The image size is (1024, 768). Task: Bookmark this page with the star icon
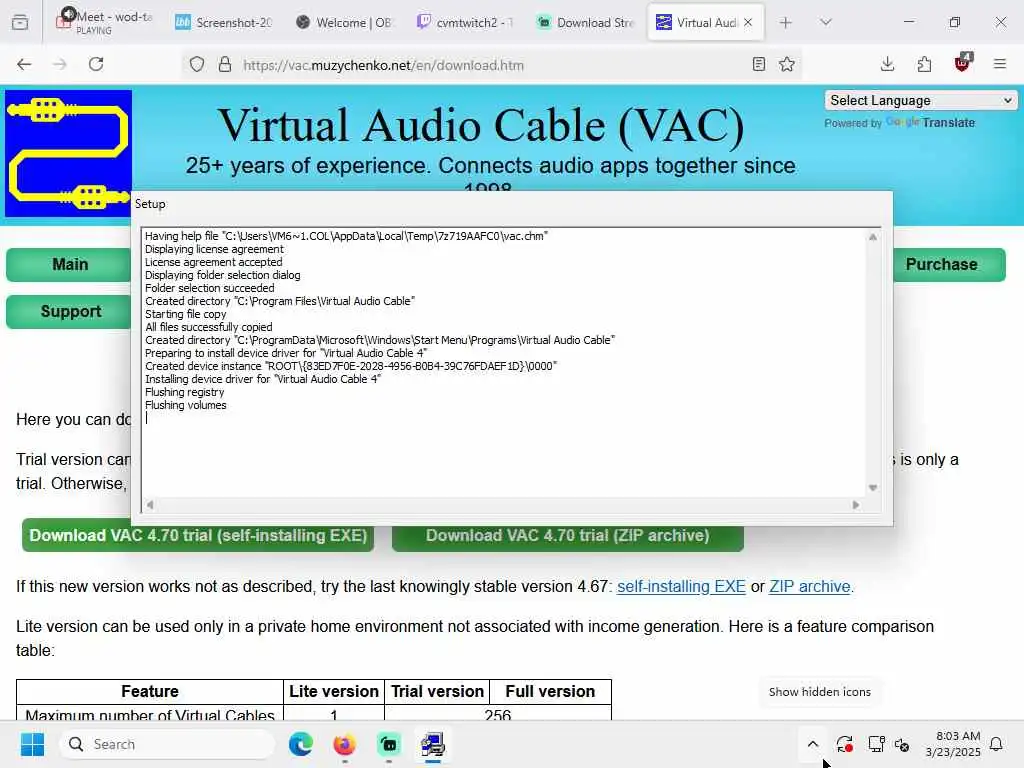coord(787,64)
